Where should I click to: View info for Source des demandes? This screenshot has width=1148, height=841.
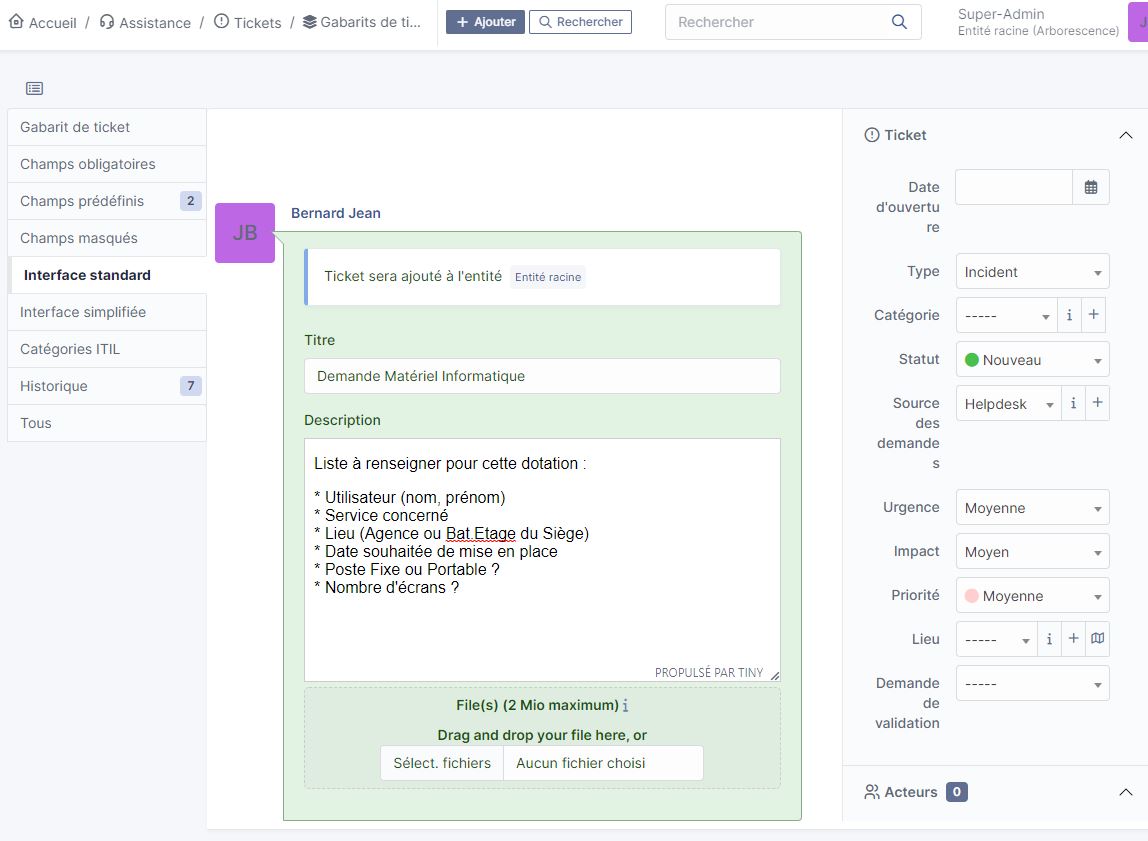point(1073,403)
